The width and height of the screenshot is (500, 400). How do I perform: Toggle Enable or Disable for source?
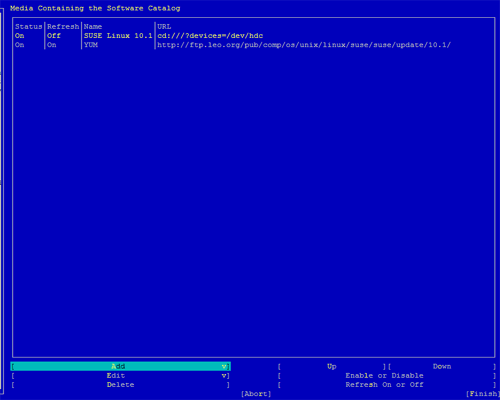387,376
